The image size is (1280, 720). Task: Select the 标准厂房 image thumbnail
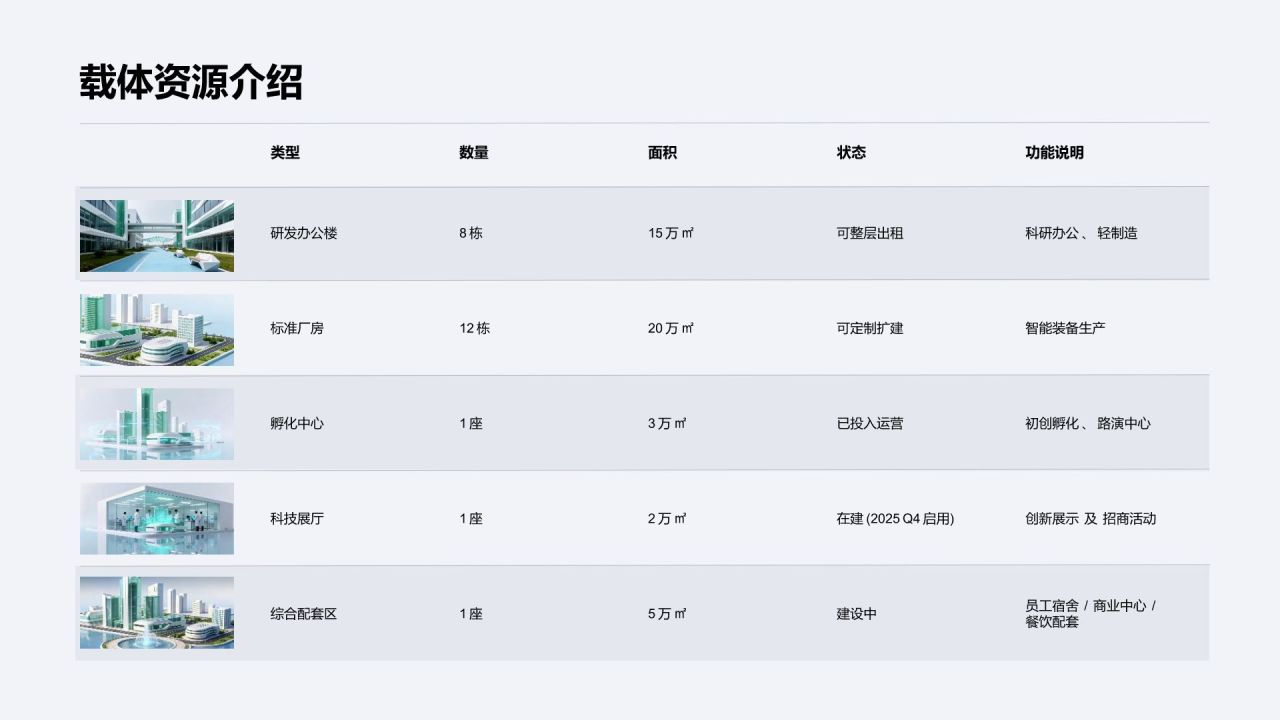(157, 330)
